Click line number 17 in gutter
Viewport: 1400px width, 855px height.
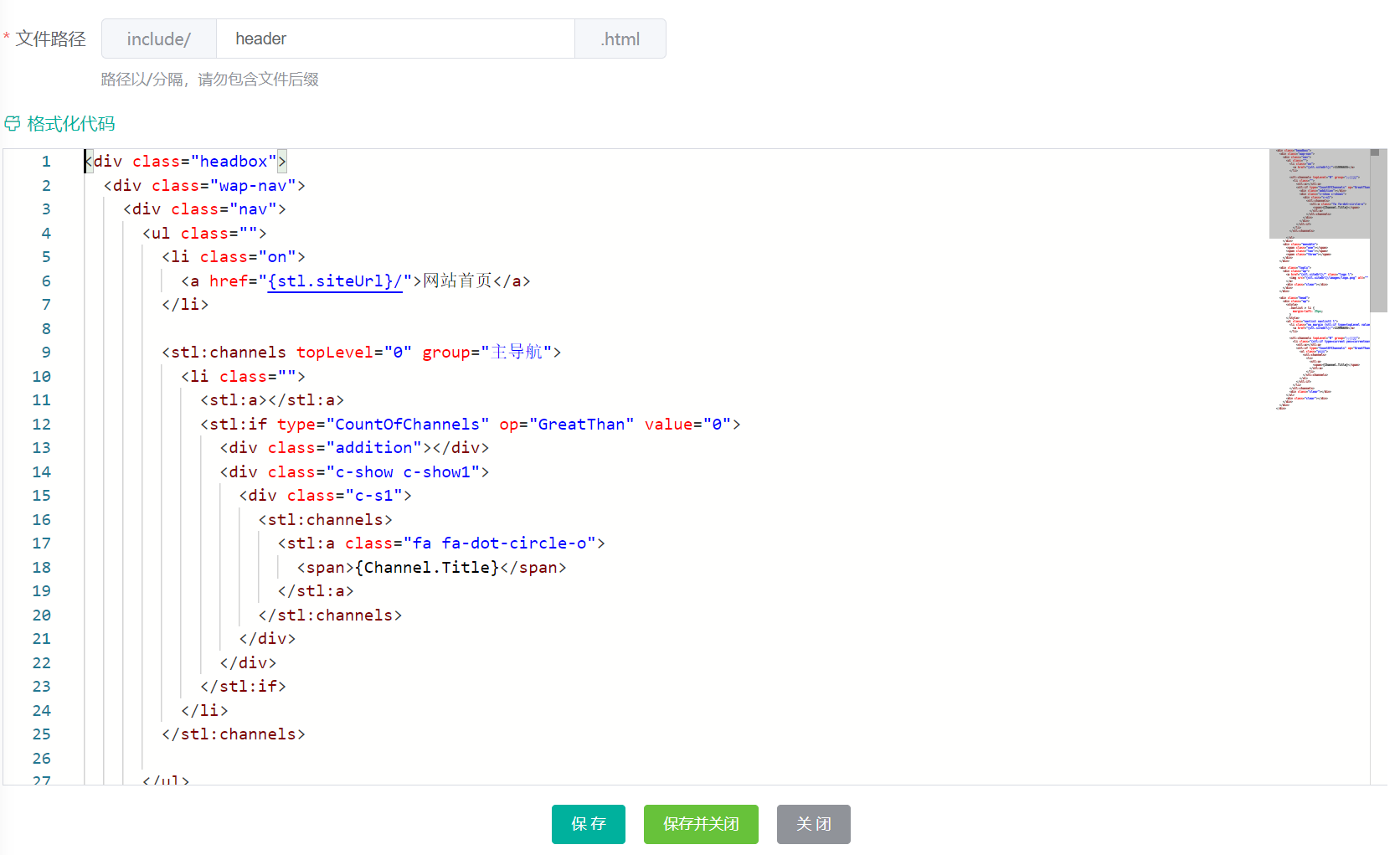42,543
